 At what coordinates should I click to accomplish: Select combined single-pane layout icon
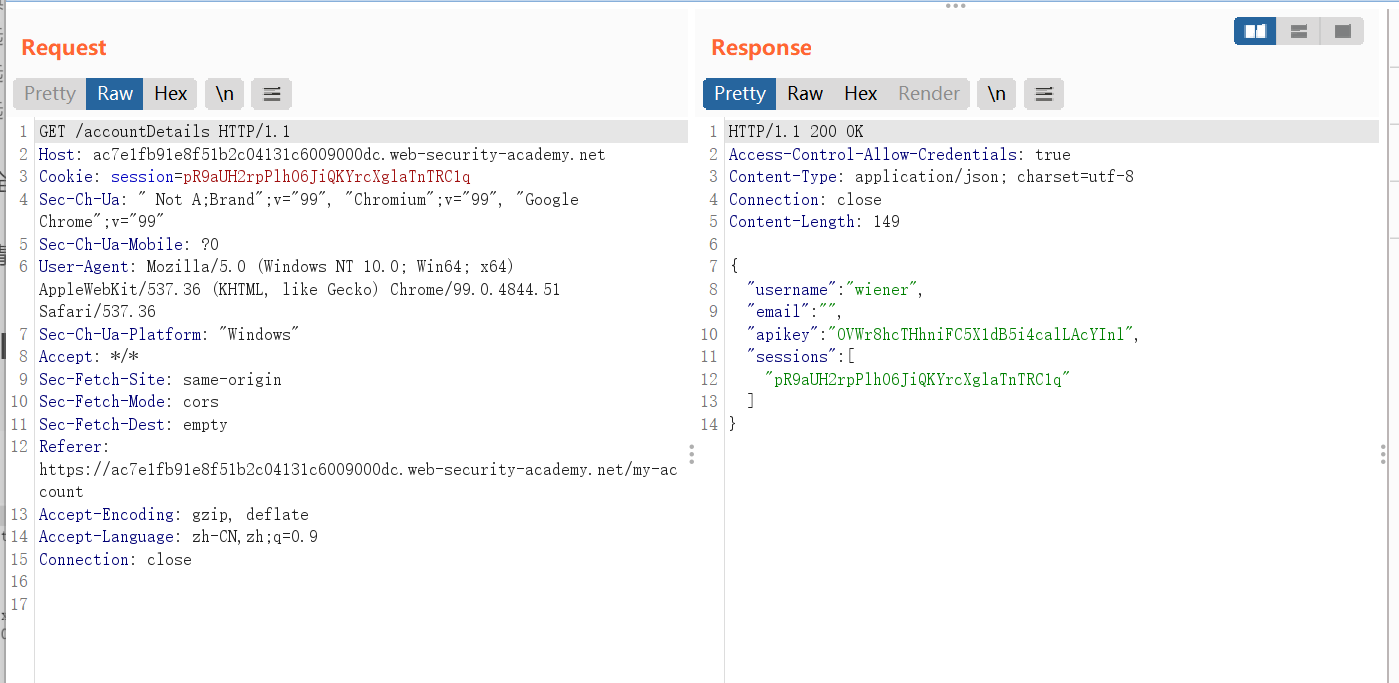1342,32
